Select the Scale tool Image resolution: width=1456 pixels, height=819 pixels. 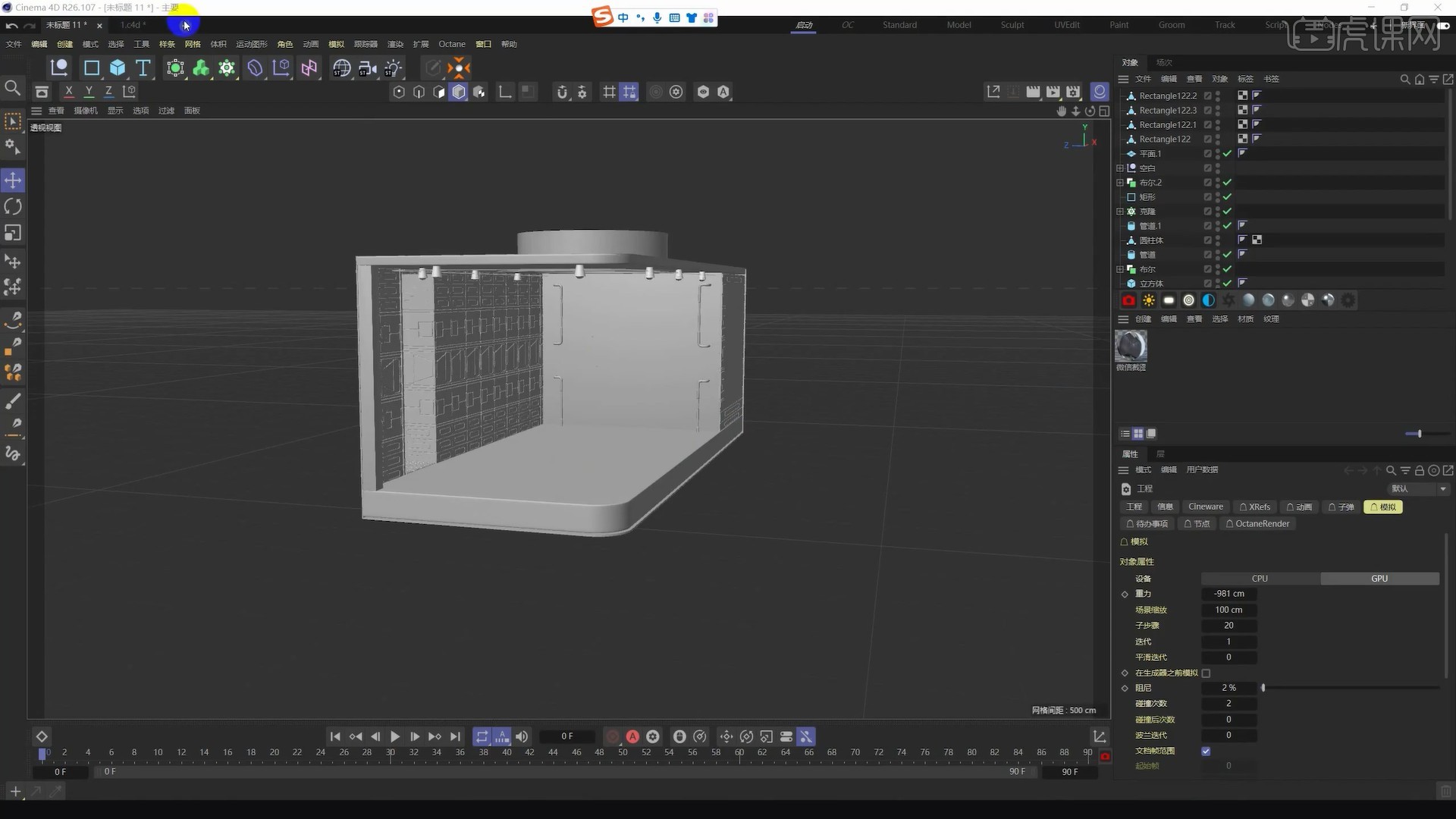pos(12,232)
